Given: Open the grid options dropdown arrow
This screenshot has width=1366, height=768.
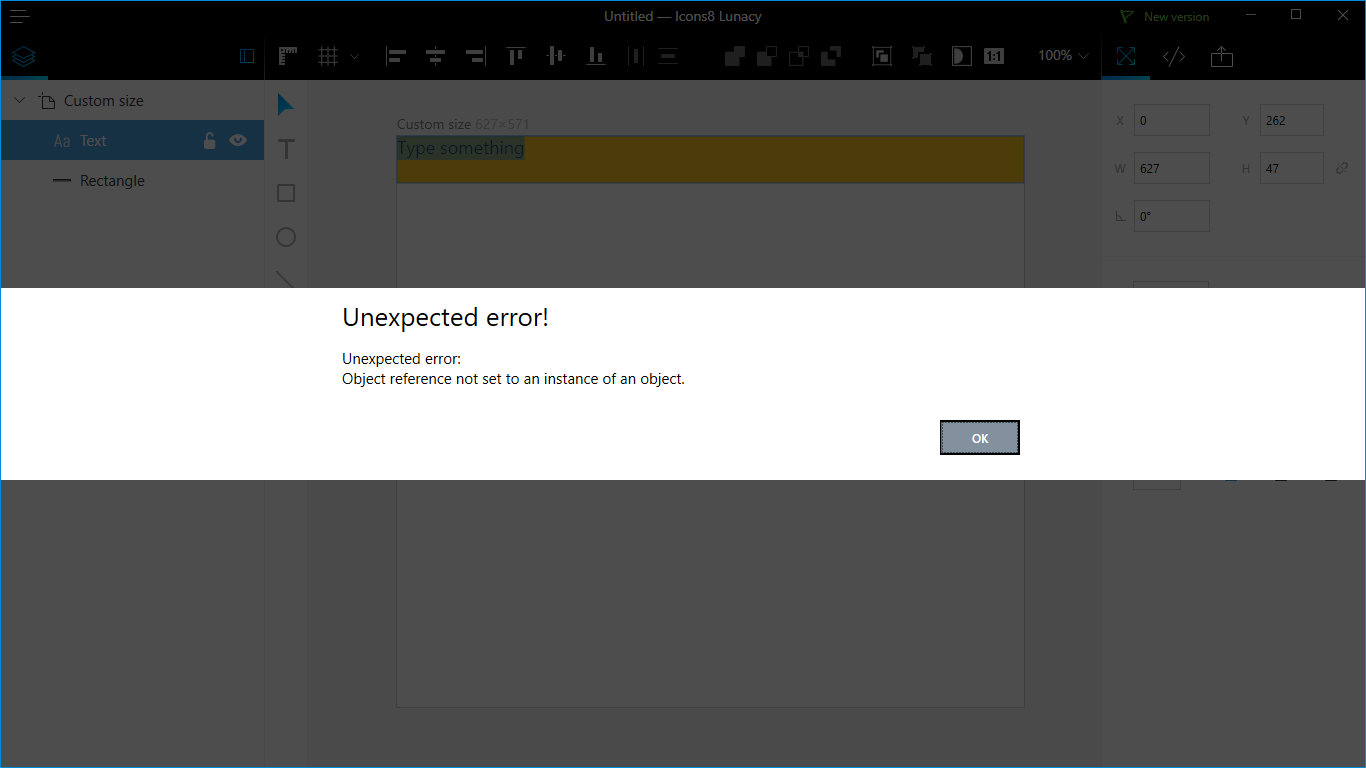Looking at the screenshot, I should click(354, 56).
